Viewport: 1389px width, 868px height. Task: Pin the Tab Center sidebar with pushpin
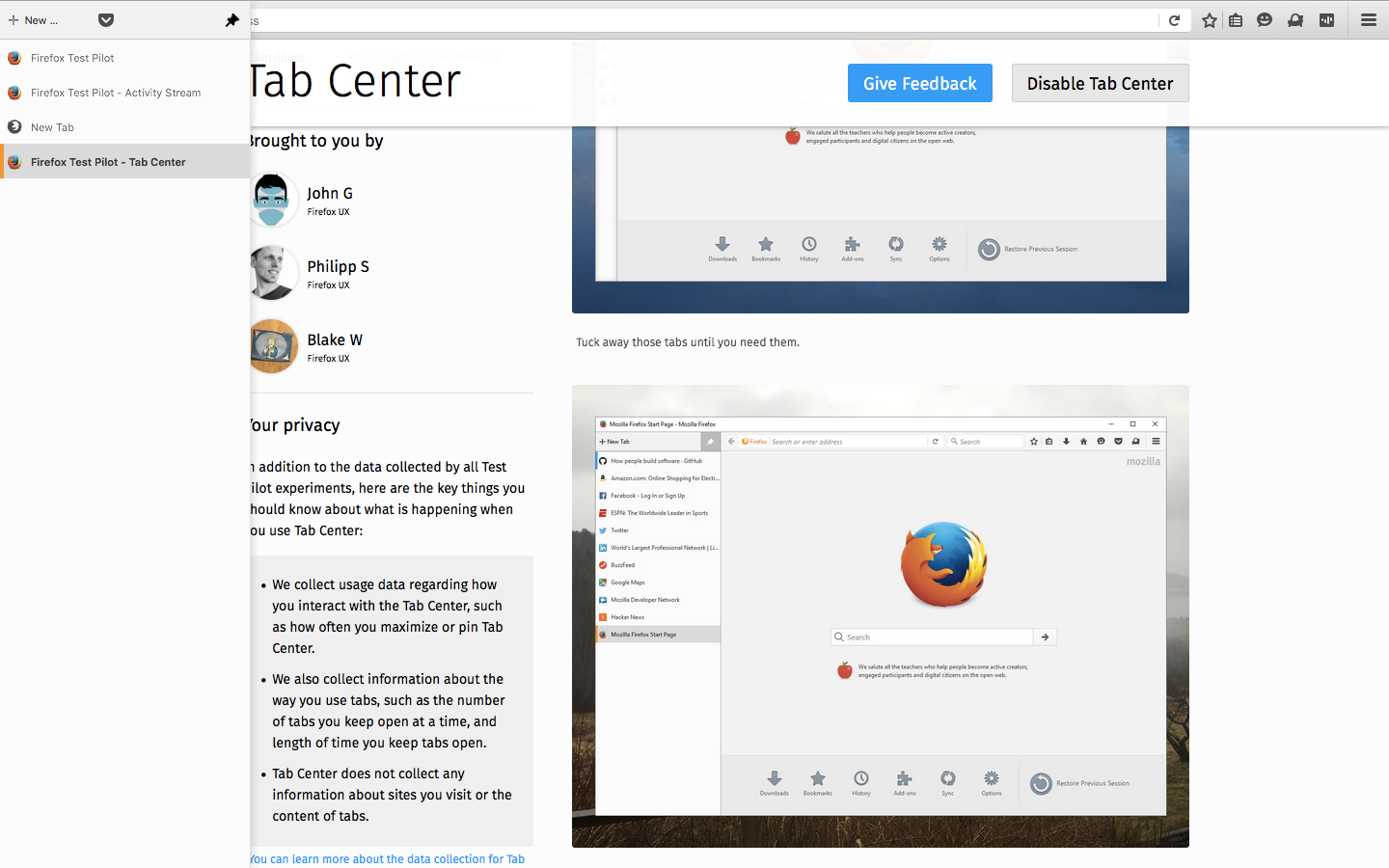coord(231,20)
